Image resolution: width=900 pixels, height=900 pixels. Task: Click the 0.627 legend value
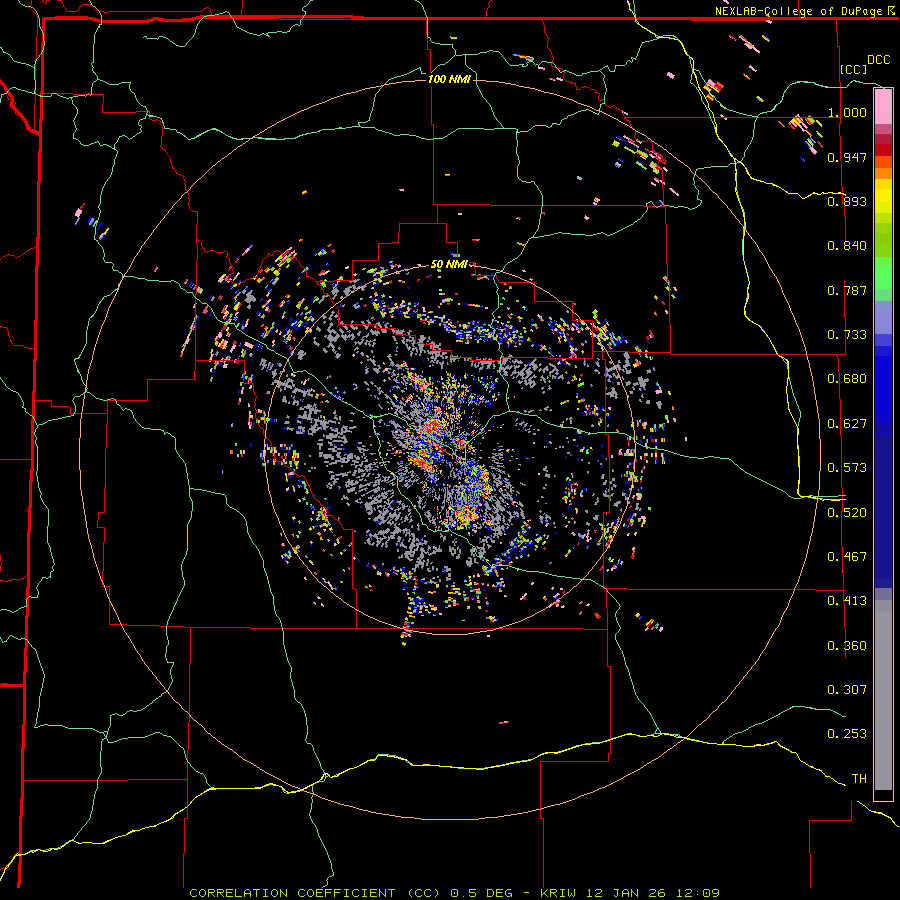click(847, 424)
